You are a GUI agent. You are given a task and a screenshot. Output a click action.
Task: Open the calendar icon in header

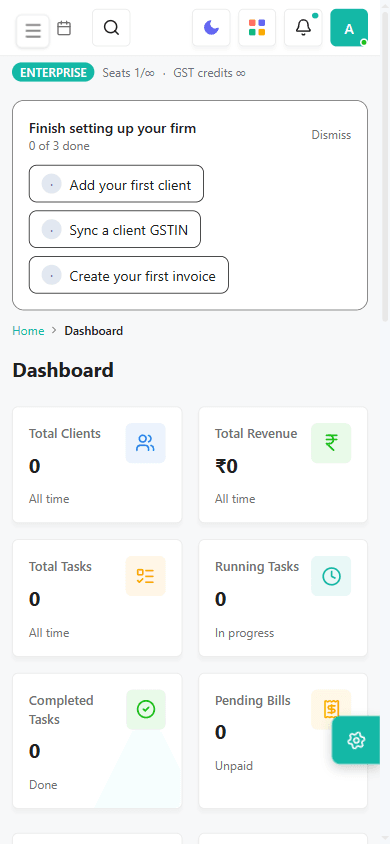[x=64, y=28]
